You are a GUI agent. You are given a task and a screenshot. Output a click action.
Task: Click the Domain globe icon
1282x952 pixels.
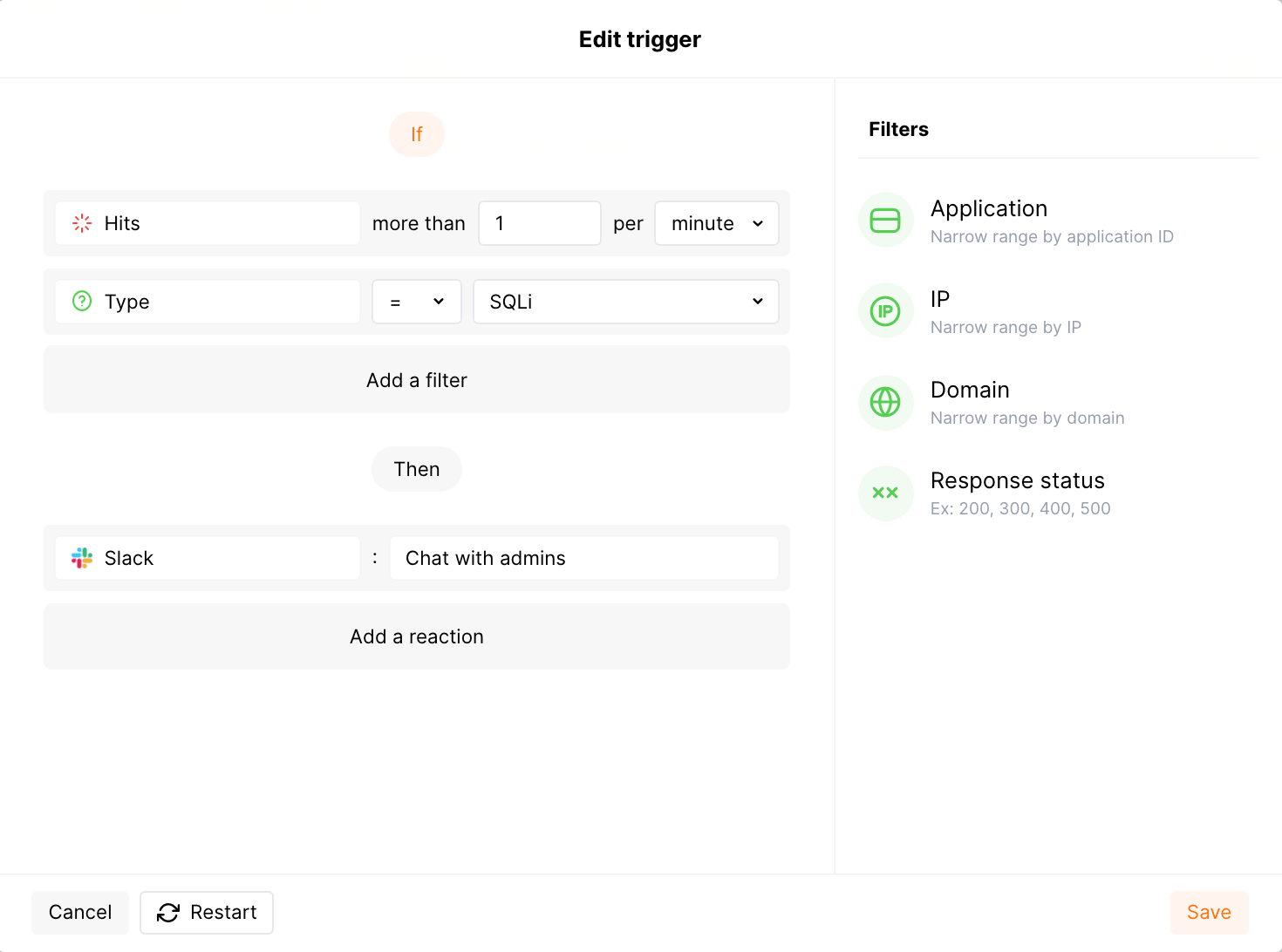pyautogui.click(x=885, y=402)
